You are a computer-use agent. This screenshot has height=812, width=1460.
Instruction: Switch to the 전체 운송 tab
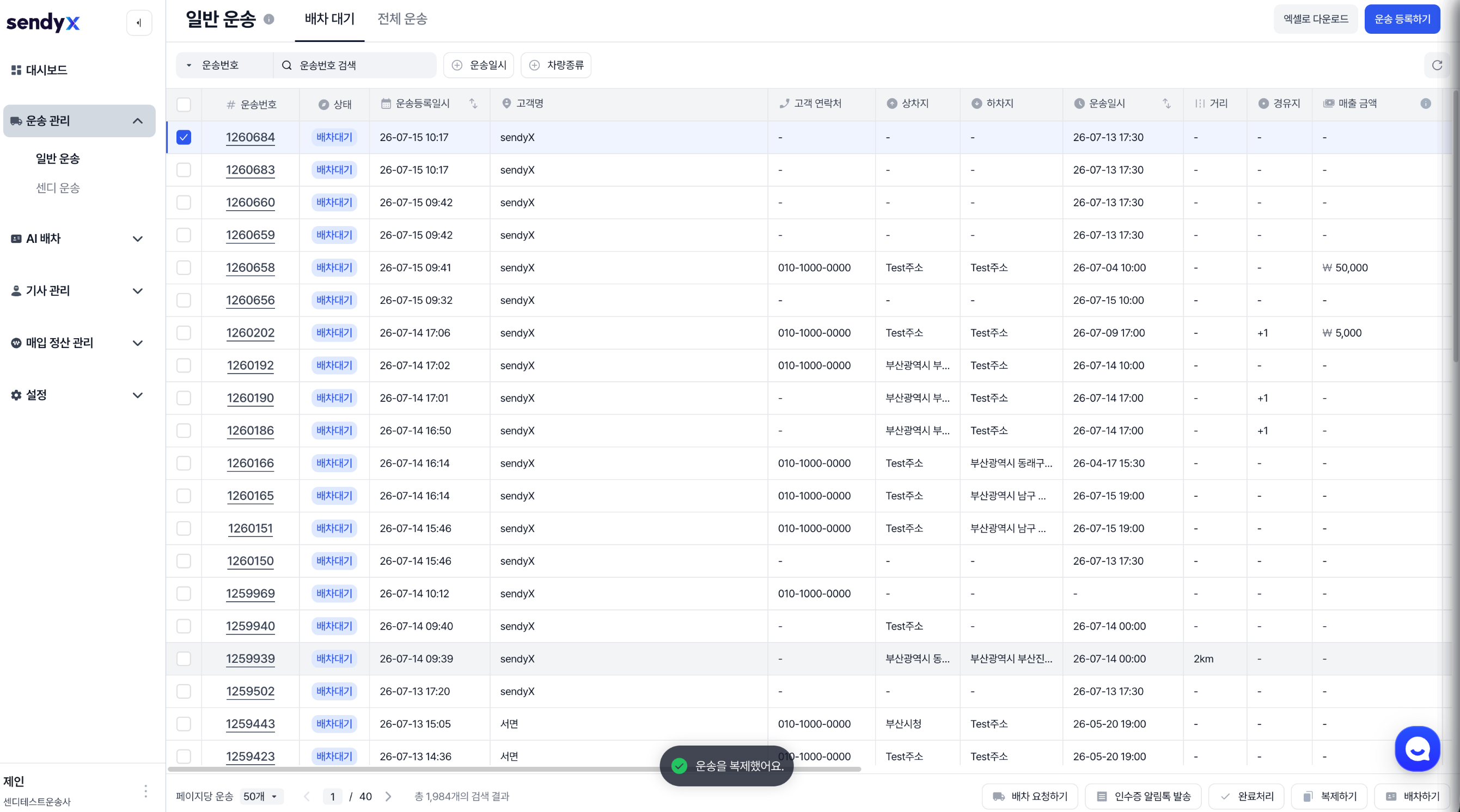402,19
